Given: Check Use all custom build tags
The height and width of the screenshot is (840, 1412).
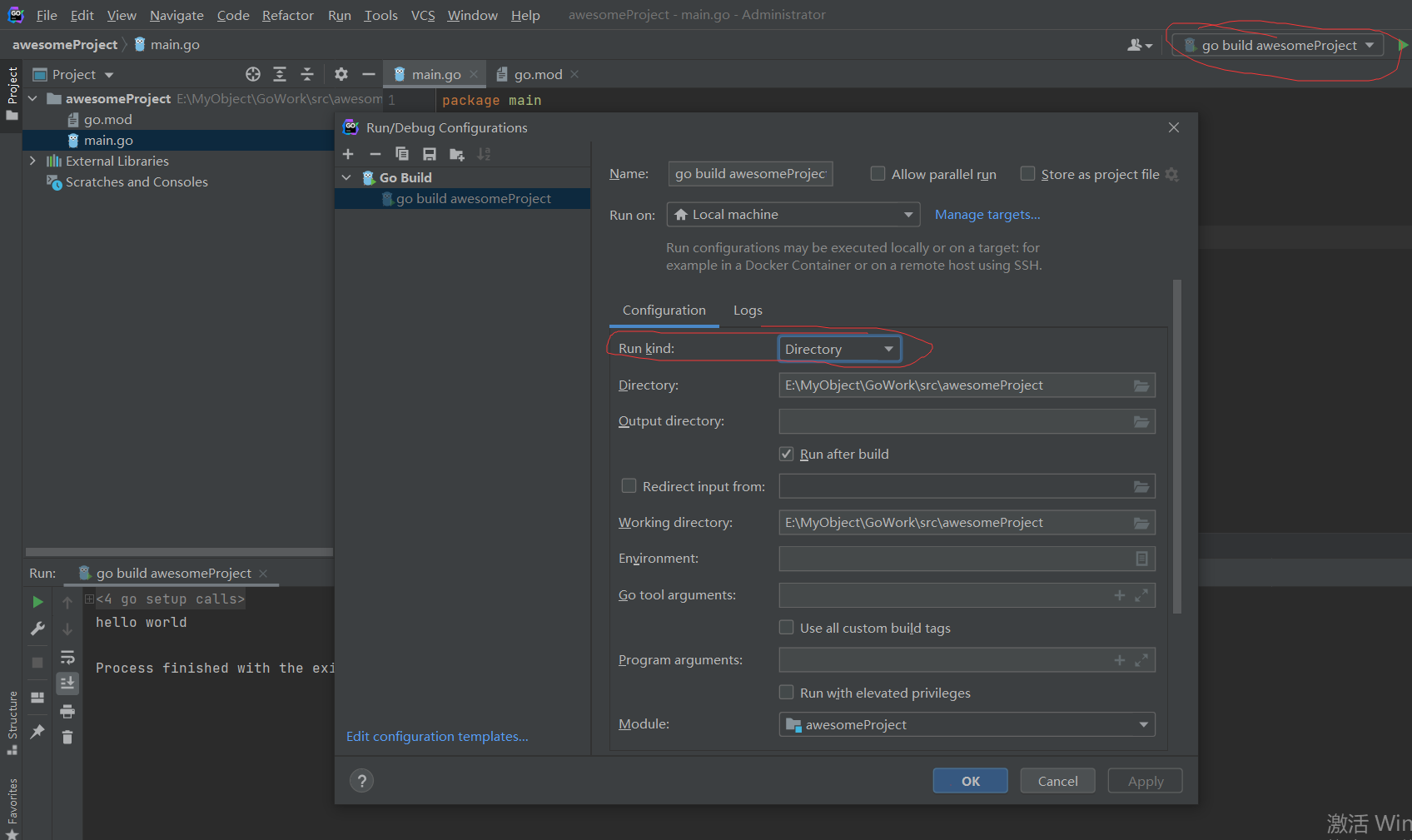Looking at the screenshot, I should tap(786, 627).
